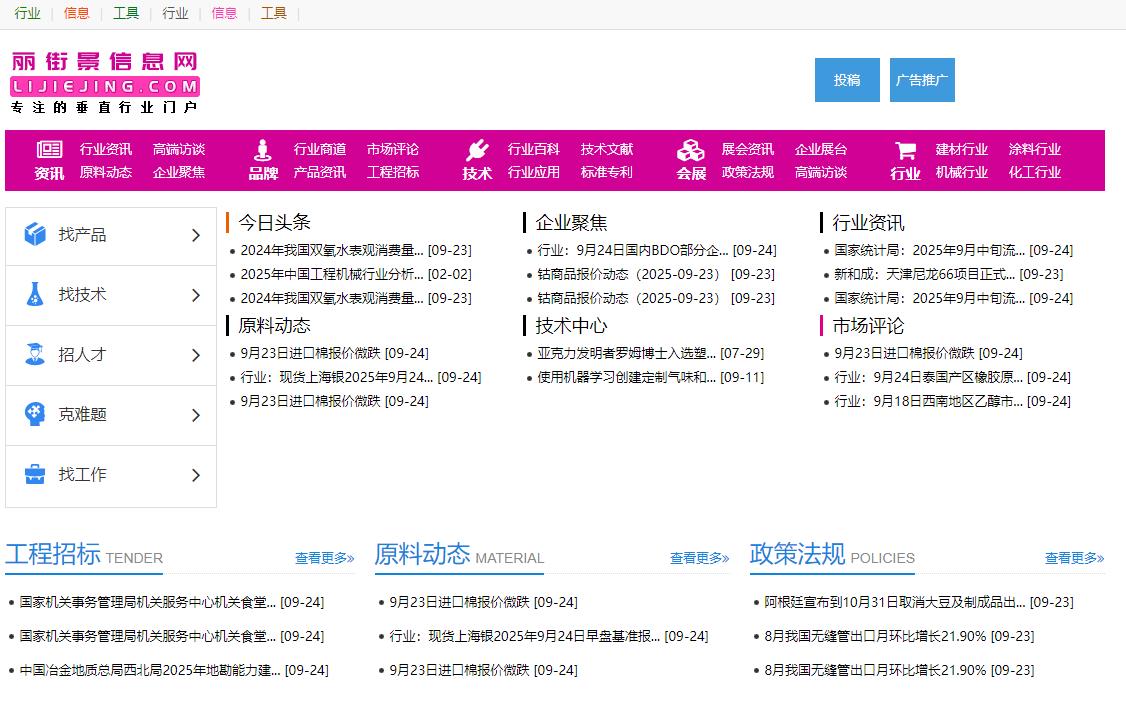Click the 资讯 newspaper icon in navigation bar
This screenshot has height=709, width=1126.
coord(49,150)
